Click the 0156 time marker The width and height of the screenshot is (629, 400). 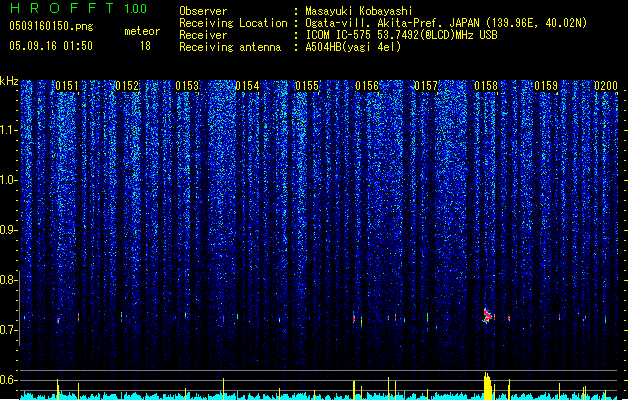click(x=367, y=86)
